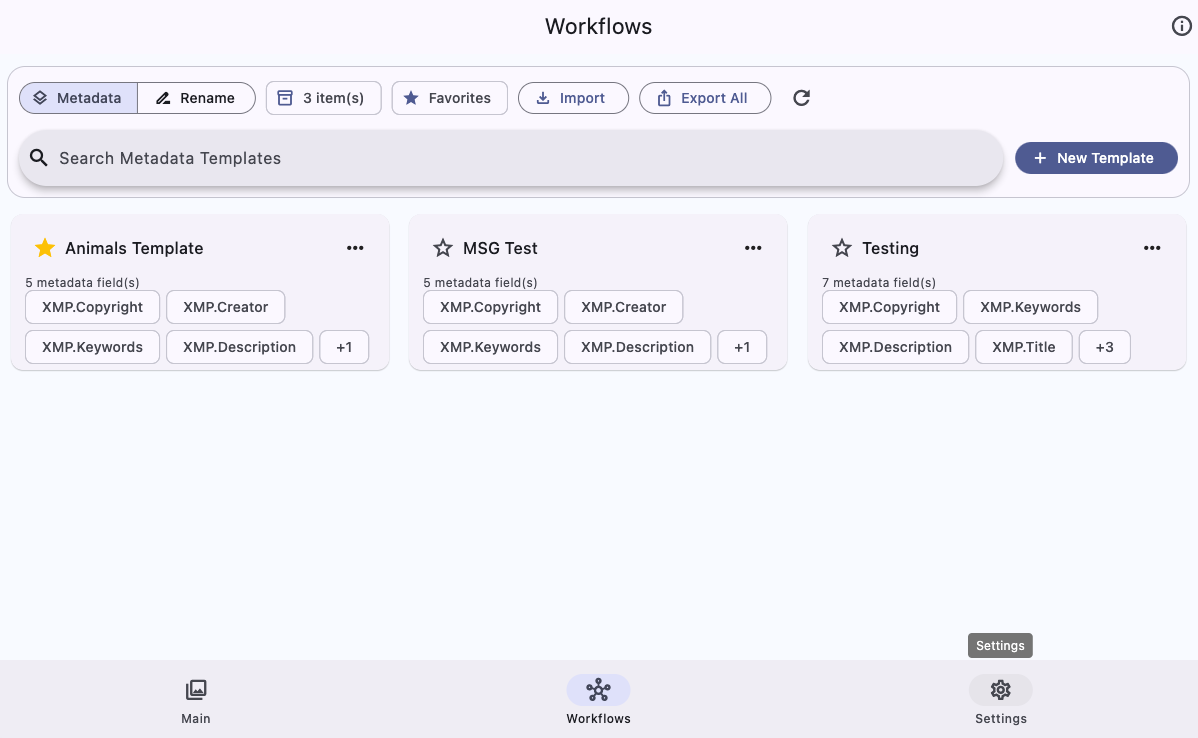The height and width of the screenshot is (738, 1198).
Task: Click XMP.Title chip in Testing card
Action: click(1024, 347)
